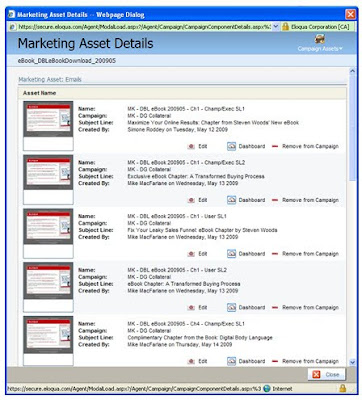The image size is (362, 400).
Task: Open the Campaign Assets dropdown menu
Action: tap(320, 49)
